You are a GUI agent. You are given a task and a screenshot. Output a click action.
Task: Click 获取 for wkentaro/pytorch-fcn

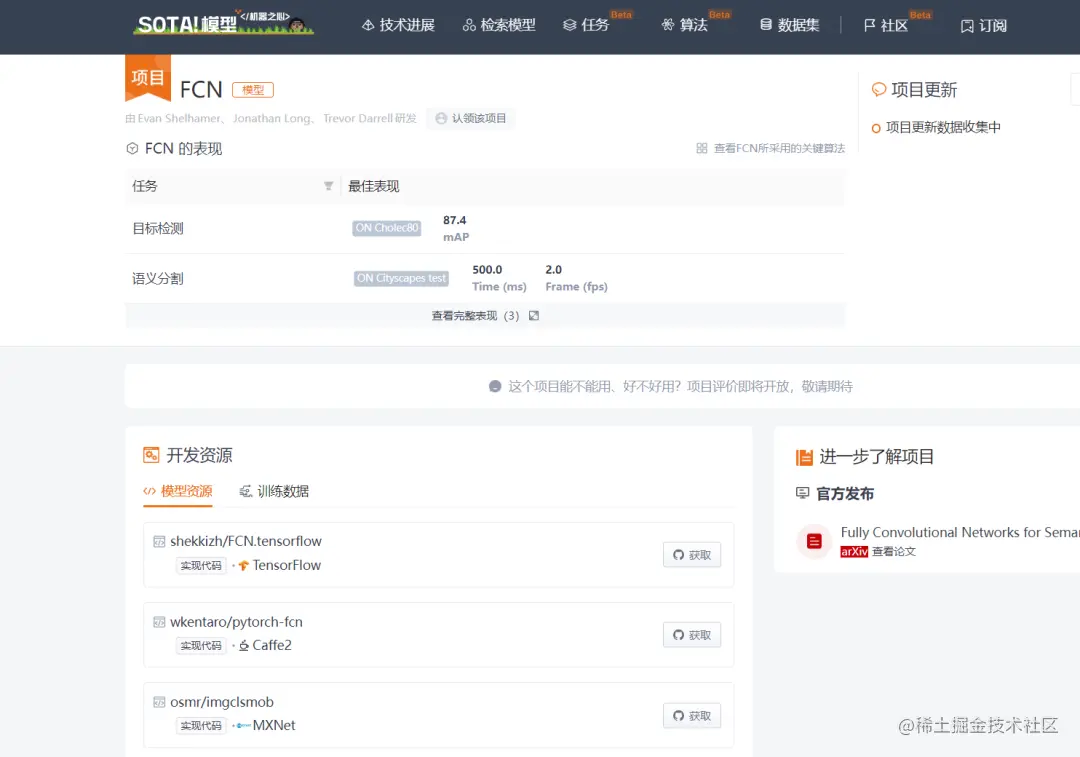click(691, 634)
